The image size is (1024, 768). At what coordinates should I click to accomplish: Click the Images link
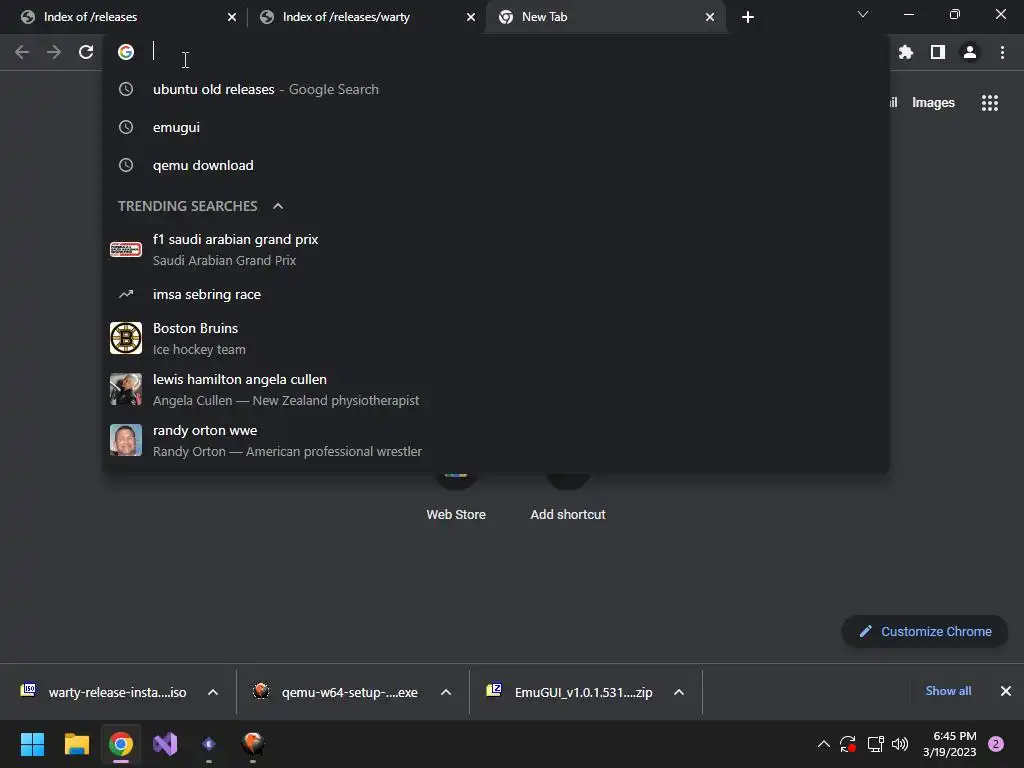(x=933, y=103)
